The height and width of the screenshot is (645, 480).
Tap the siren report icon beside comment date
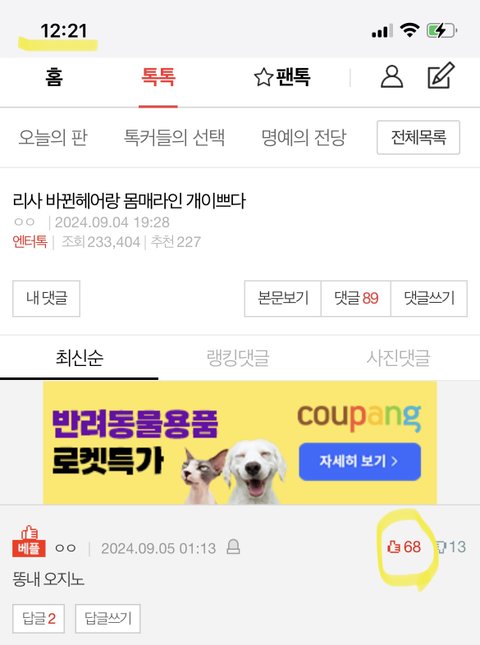click(x=233, y=547)
